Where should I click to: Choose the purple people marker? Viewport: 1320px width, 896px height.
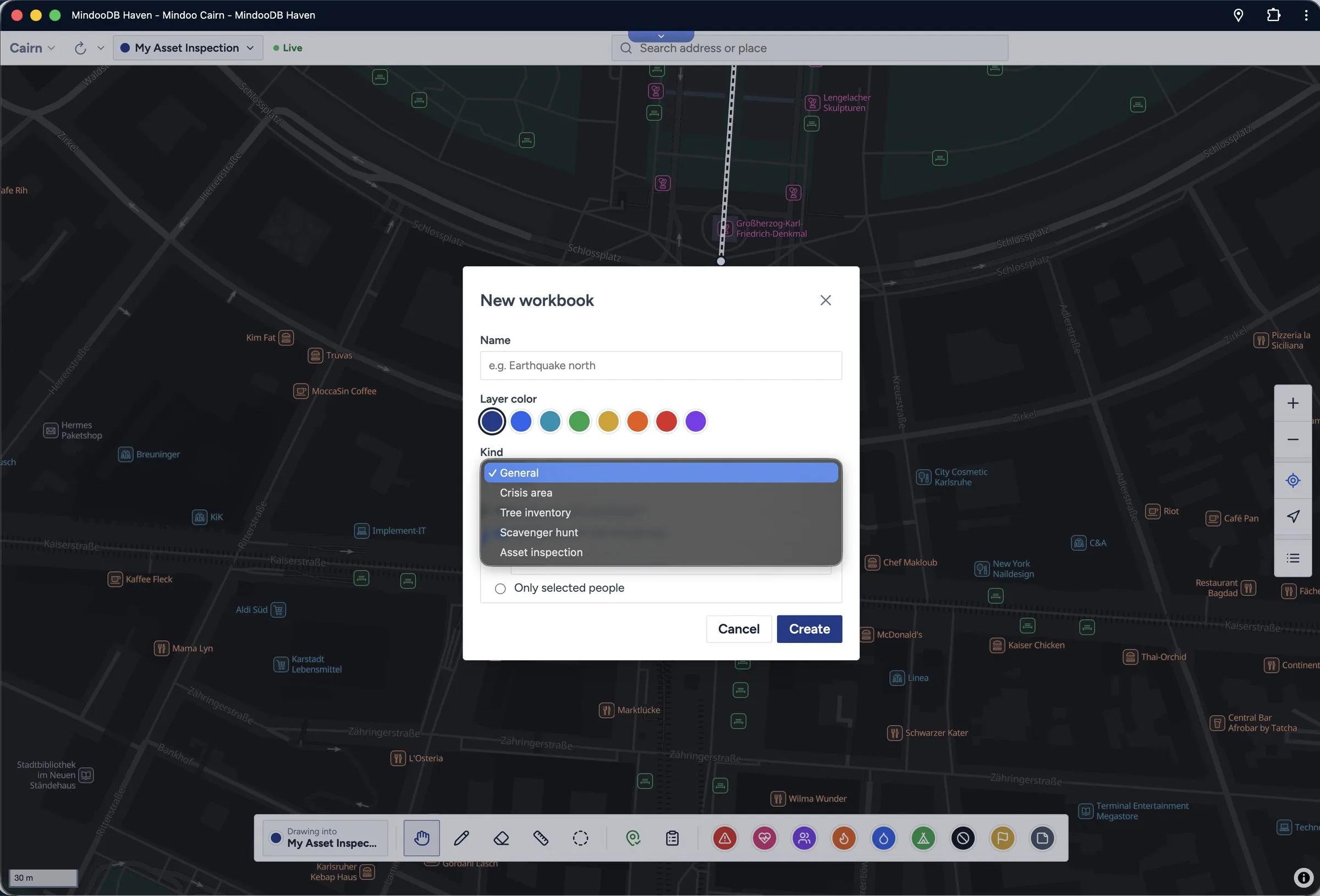(x=804, y=838)
